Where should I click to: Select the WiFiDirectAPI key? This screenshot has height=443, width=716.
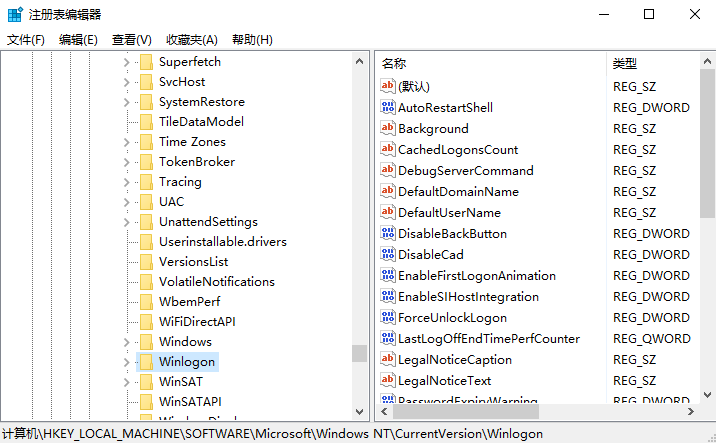[x=197, y=322]
